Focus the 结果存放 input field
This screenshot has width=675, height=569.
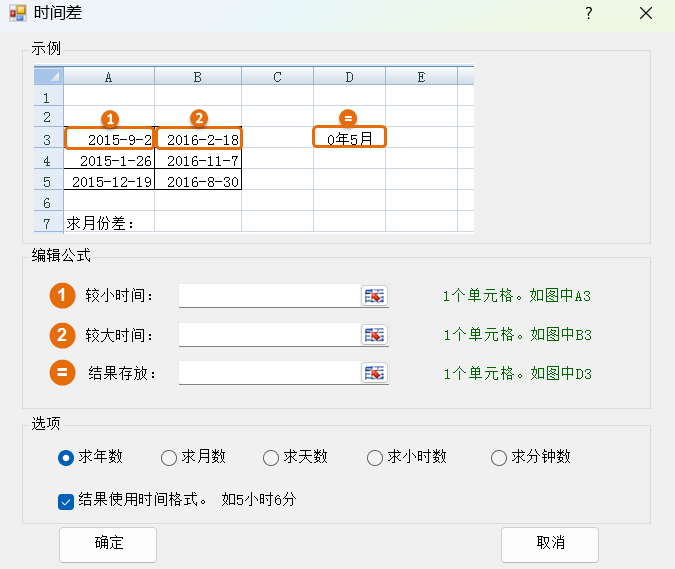[x=269, y=373]
